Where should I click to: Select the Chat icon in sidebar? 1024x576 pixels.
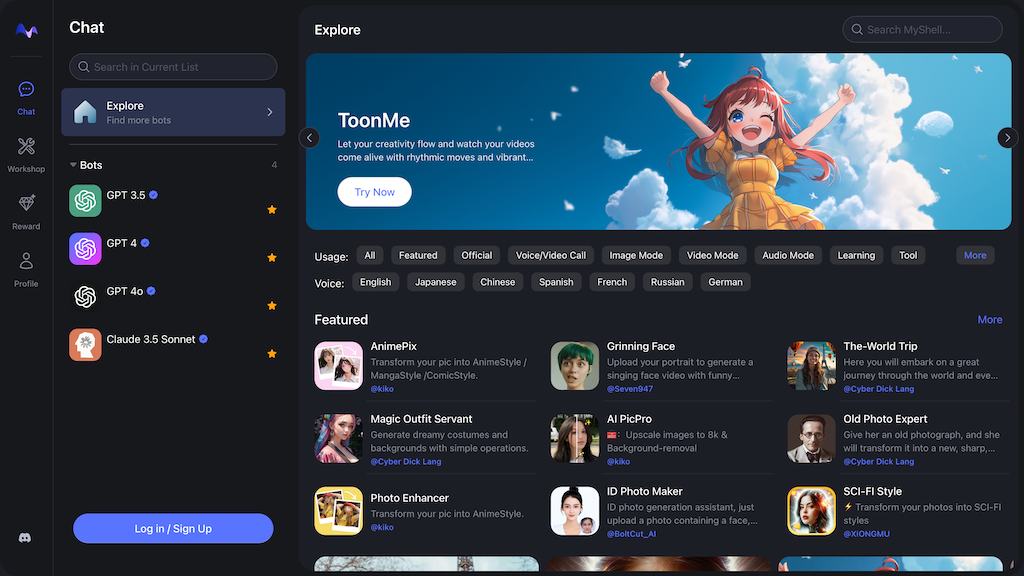[26, 96]
